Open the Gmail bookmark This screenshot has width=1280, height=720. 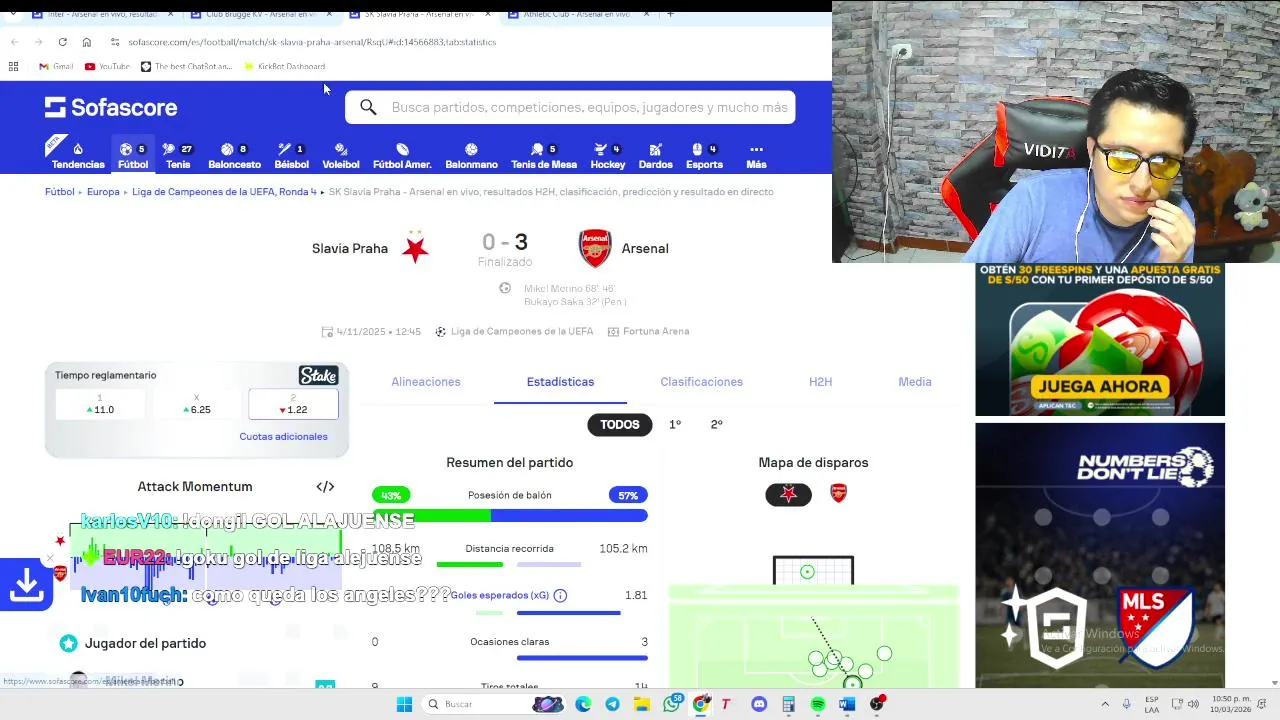pyautogui.click(x=56, y=67)
